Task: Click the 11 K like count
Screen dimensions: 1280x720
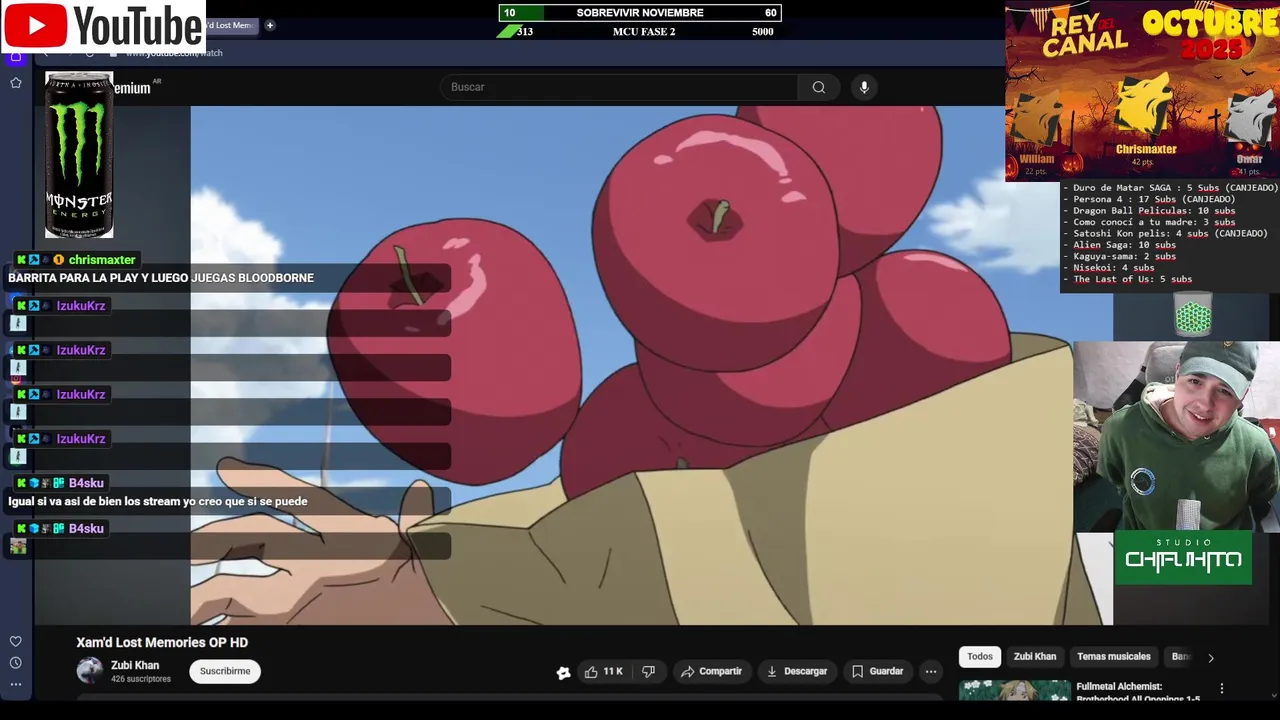Action: (613, 672)
